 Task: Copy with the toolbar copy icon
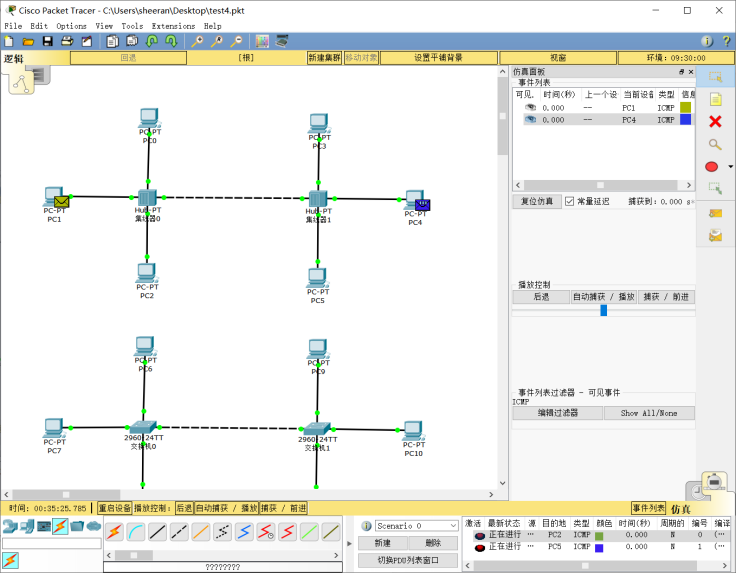click(x=112, y=41)
